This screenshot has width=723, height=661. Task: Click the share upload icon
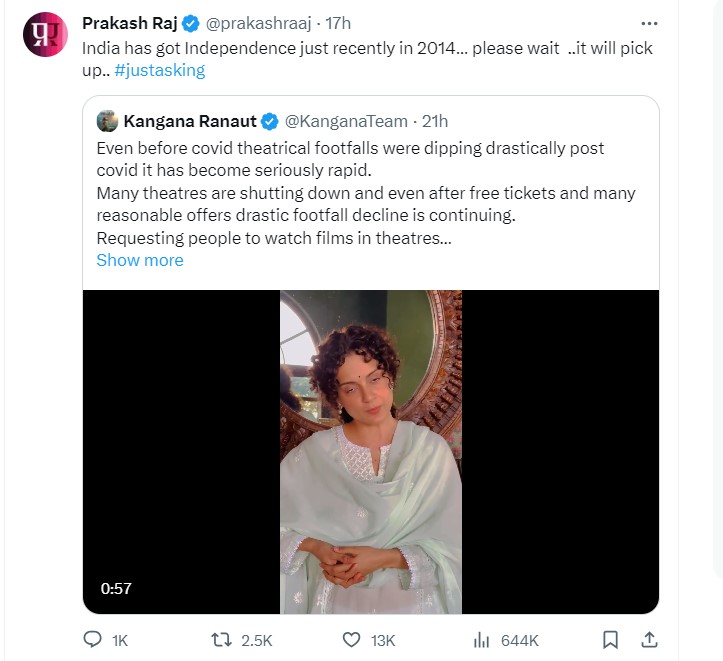point(648,639)
